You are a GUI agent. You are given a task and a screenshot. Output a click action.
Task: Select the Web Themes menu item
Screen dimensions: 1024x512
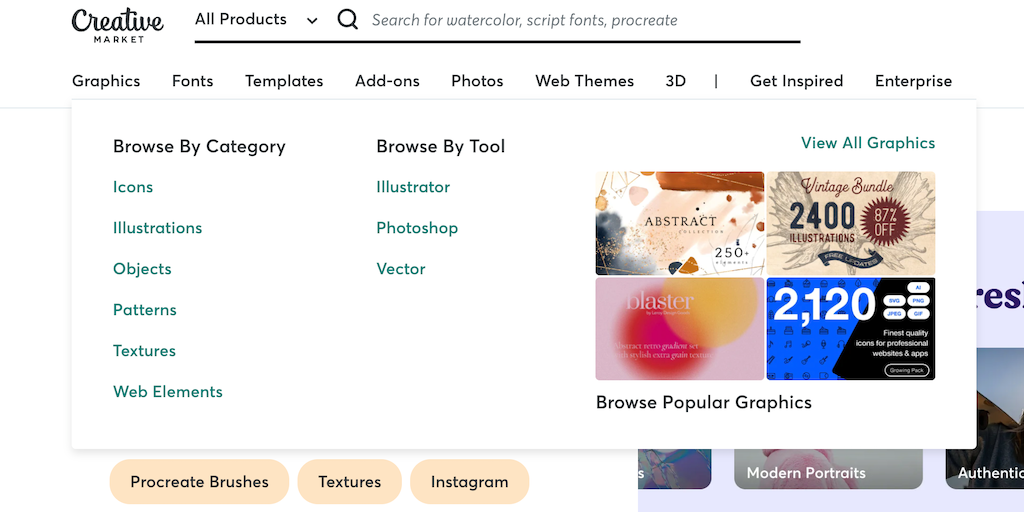(584, 81)
